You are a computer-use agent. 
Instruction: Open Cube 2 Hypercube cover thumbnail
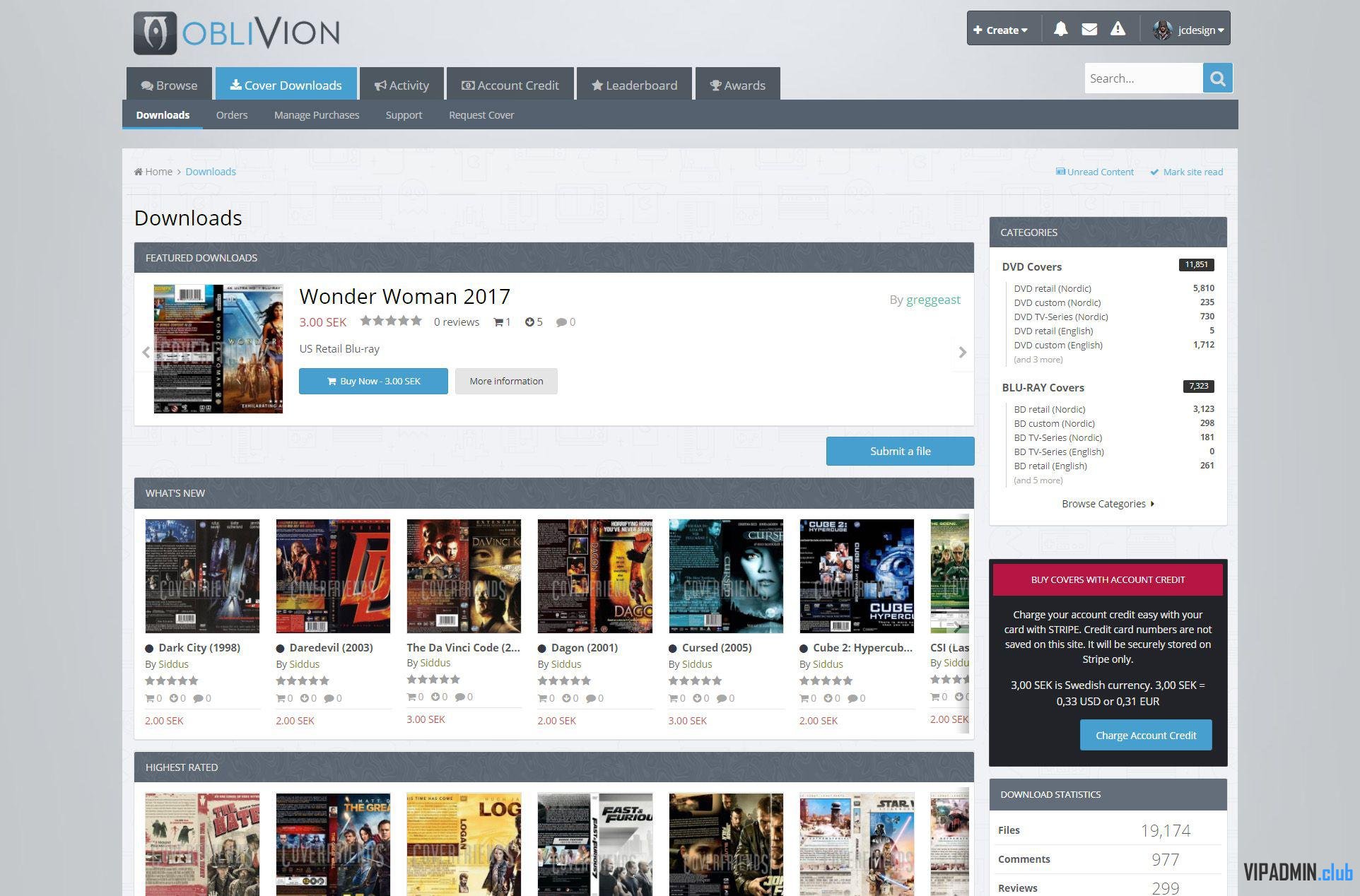(857, 576)
